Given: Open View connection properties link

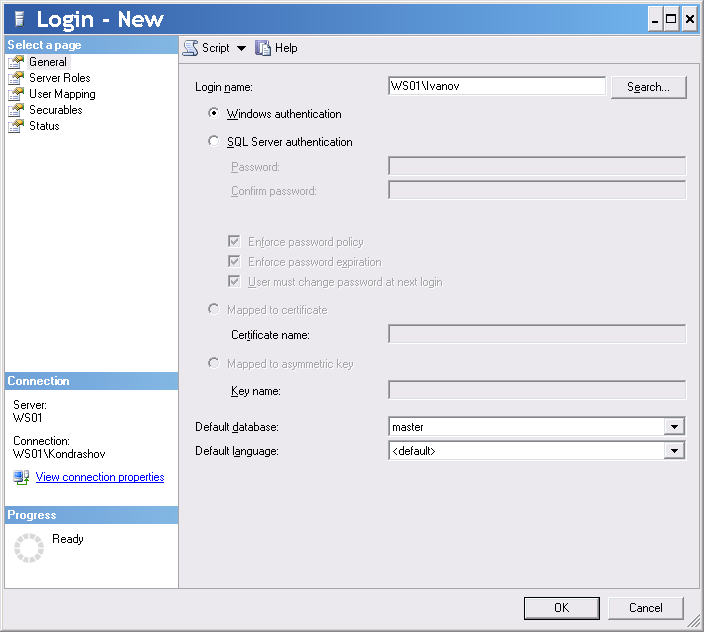Looking at the screenshot, I should click(100, 477).
